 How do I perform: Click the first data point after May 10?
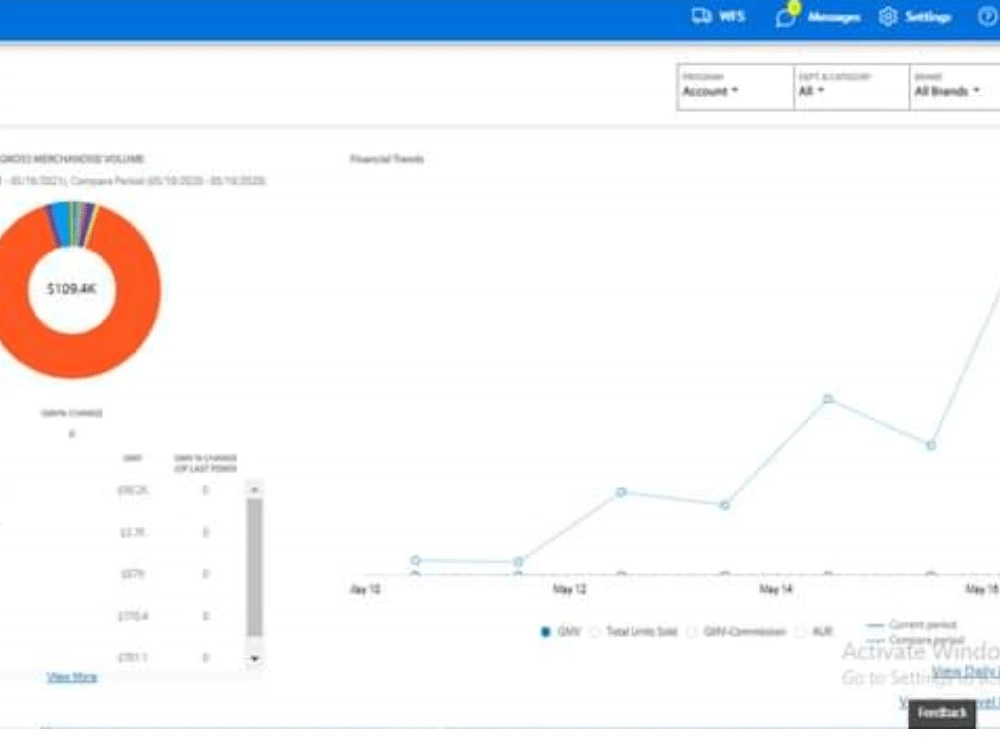(x=415, y=560)
